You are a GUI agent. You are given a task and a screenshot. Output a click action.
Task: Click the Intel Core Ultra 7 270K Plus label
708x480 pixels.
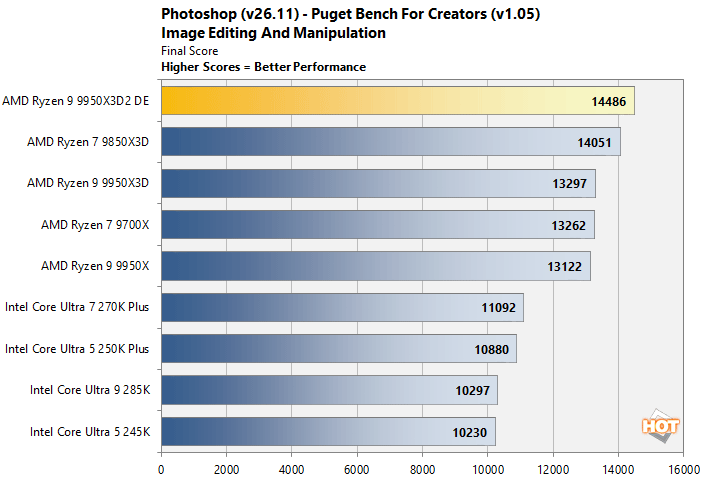point(77,307)
